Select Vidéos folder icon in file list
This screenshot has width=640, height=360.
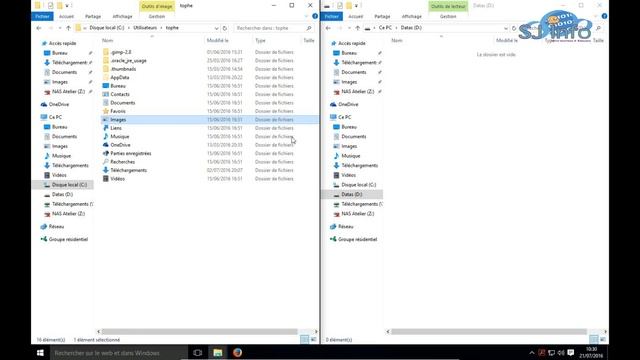click(x=106, y=179)
